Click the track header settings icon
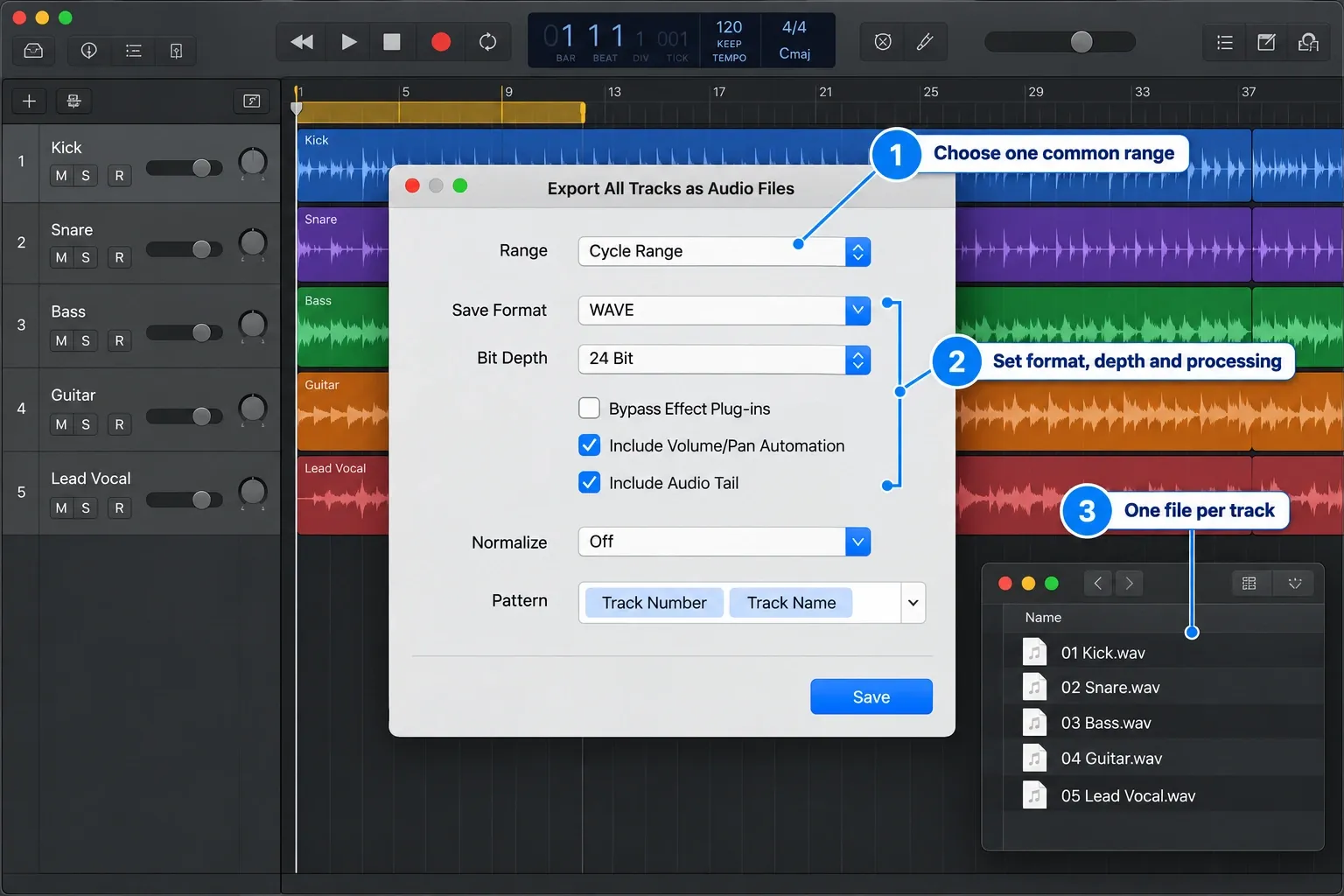1344x896 pixels. coord(73,101)
